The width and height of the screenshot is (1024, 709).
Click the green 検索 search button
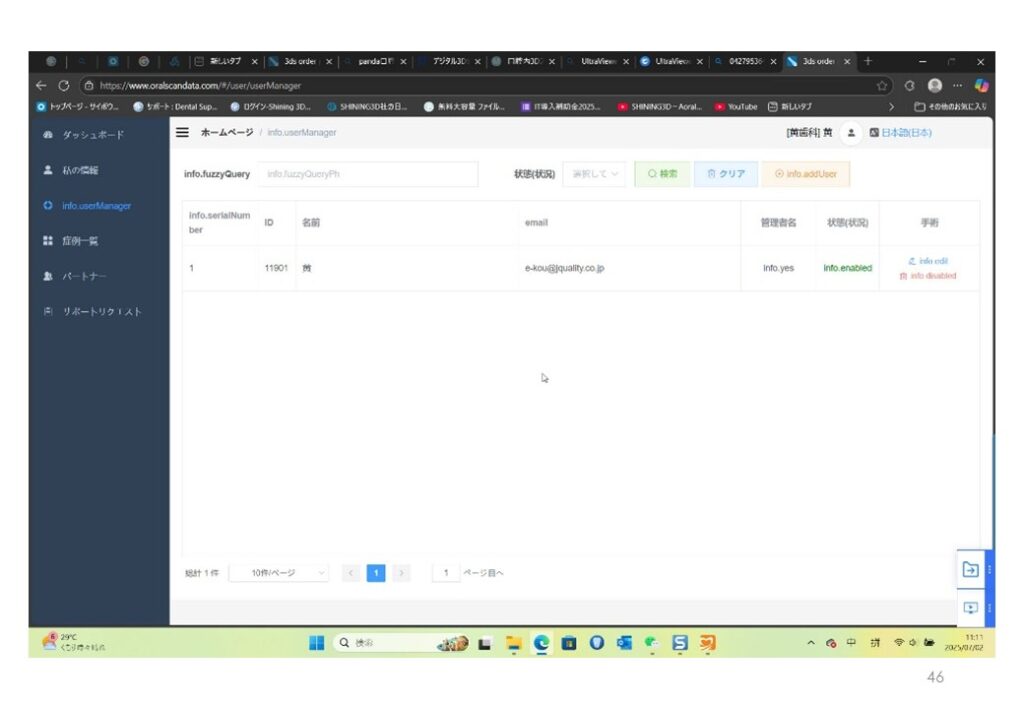(x=662, y=174)
